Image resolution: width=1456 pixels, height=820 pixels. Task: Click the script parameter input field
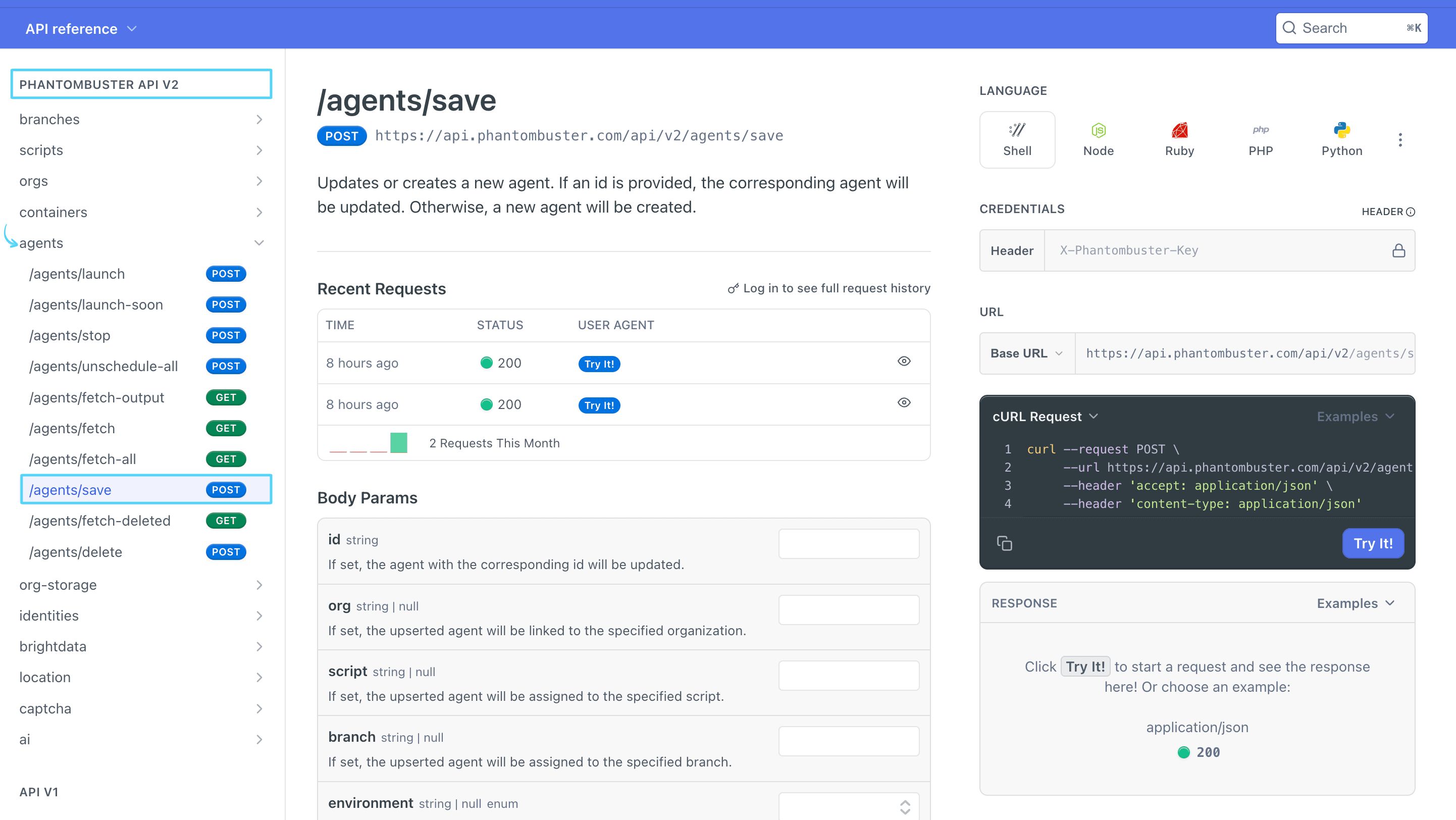pyautogui.click(x=849, y=675)
